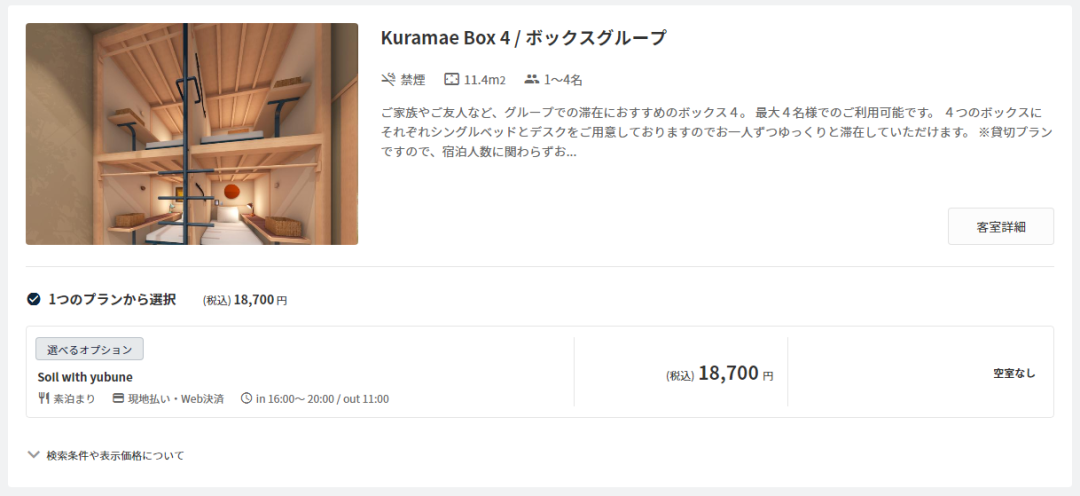Click the 現地払い・Web決済 payment text
The width and height of the screenshot is (1080, 496).
coord(176,399)
